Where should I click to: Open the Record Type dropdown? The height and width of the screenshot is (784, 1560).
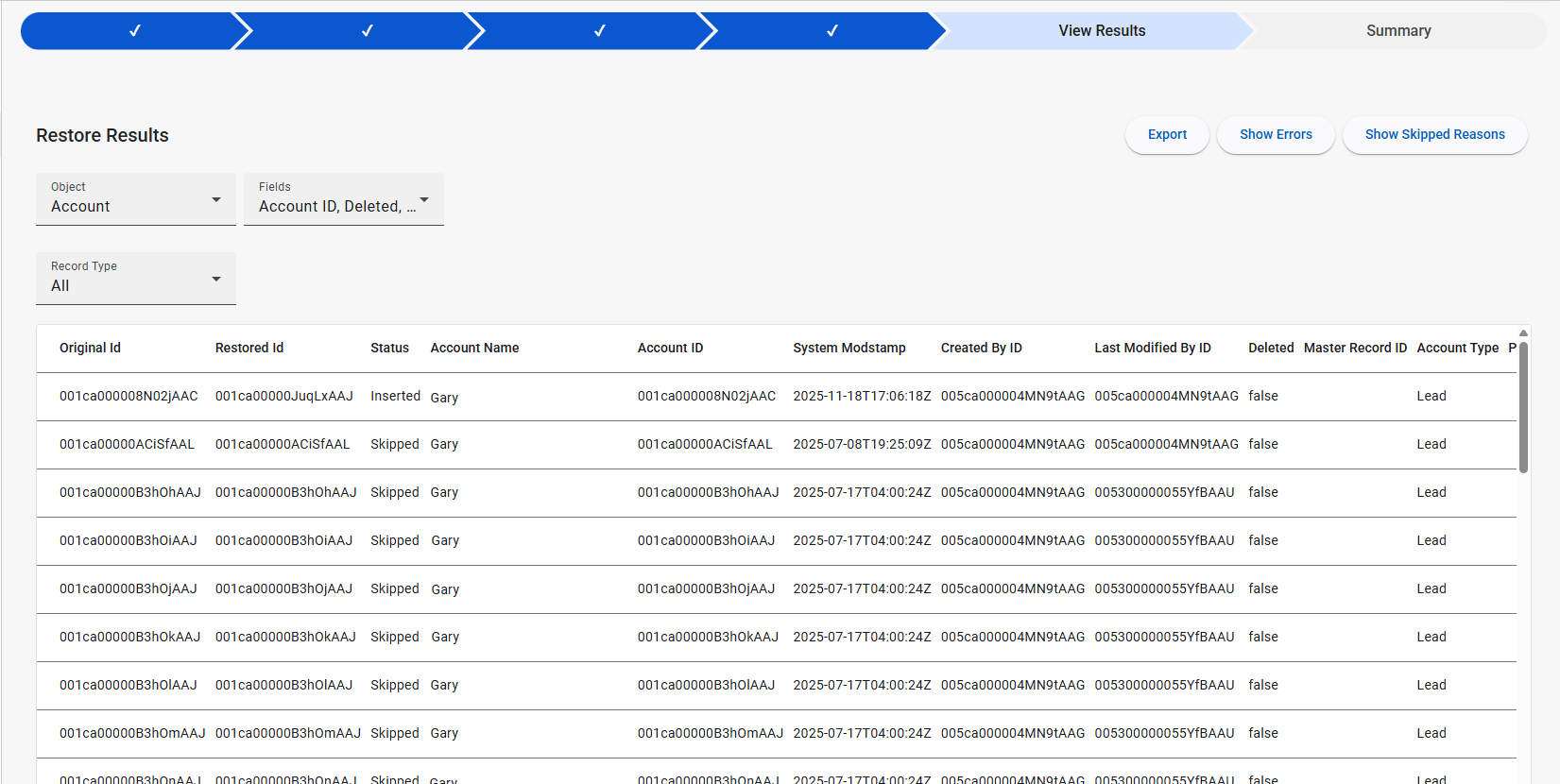[136, 279]
